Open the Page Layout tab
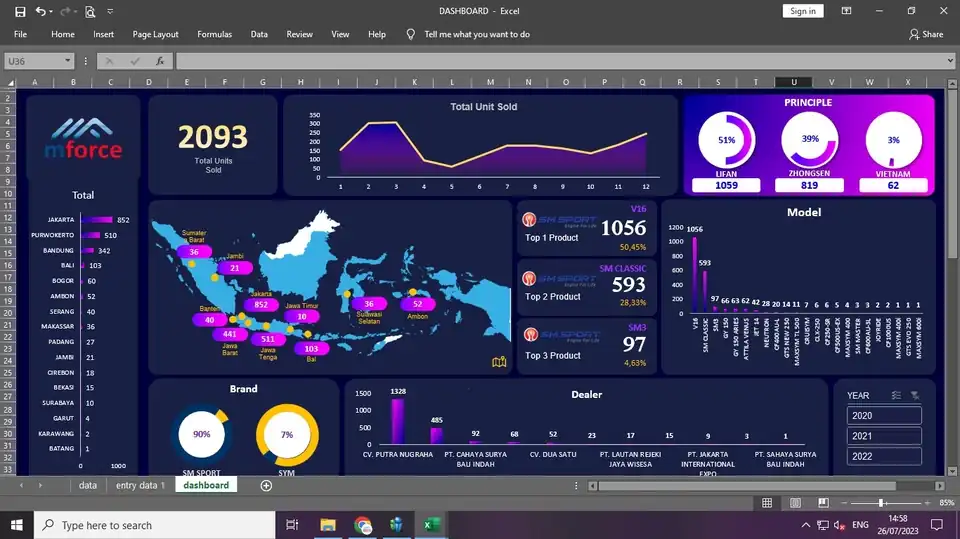 click(x=156, y=34)
